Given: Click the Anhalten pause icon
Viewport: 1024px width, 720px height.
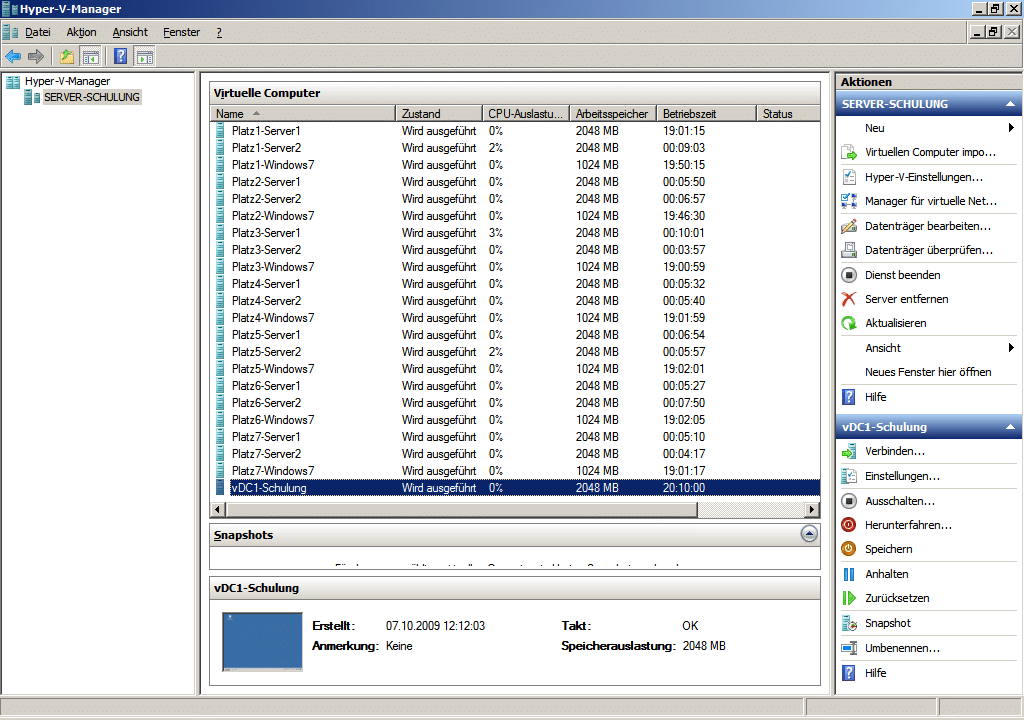Looking at the screenshot, I should point(848,574).
